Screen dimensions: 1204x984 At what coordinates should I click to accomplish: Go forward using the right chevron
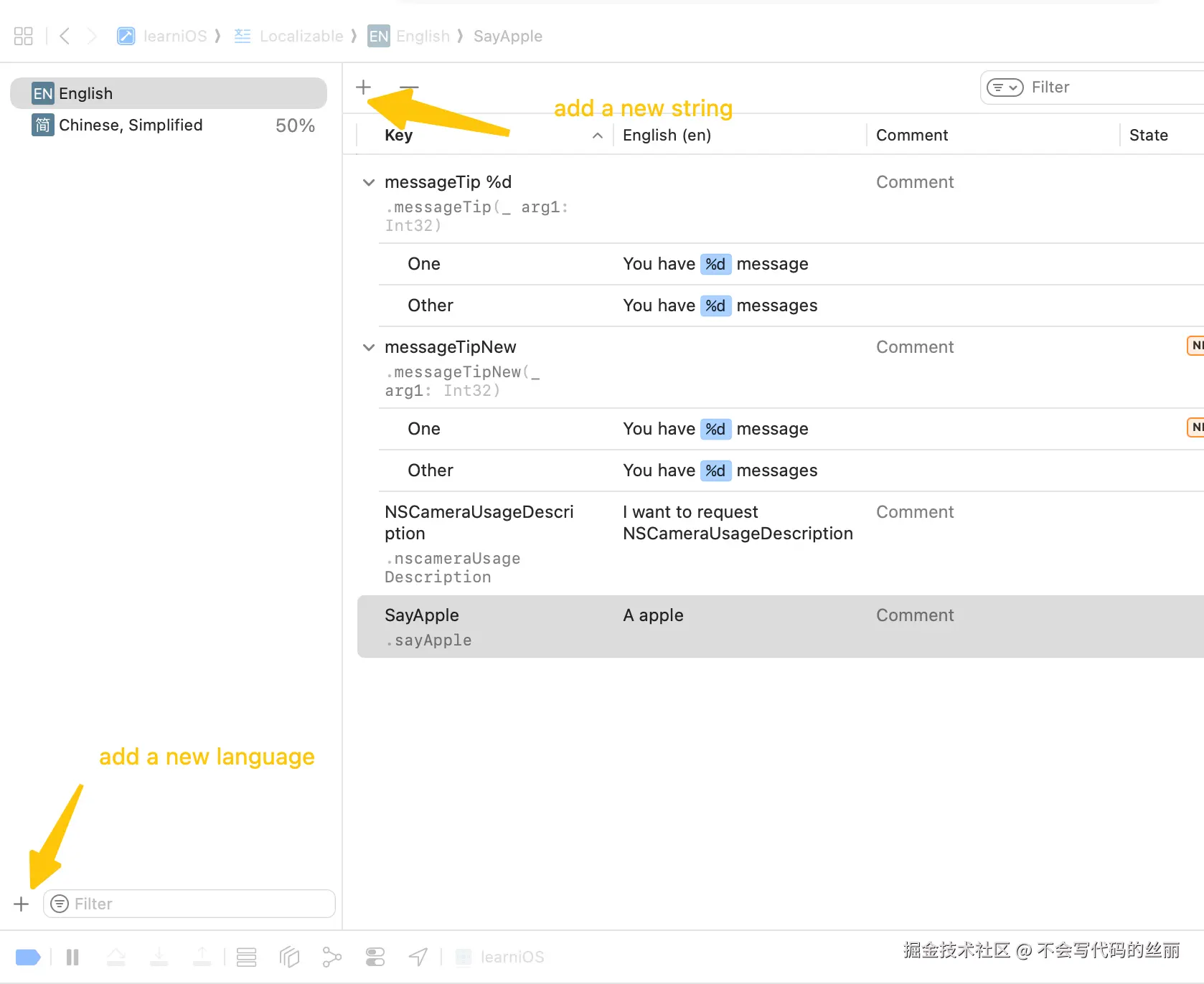click(x=91, y=36)
